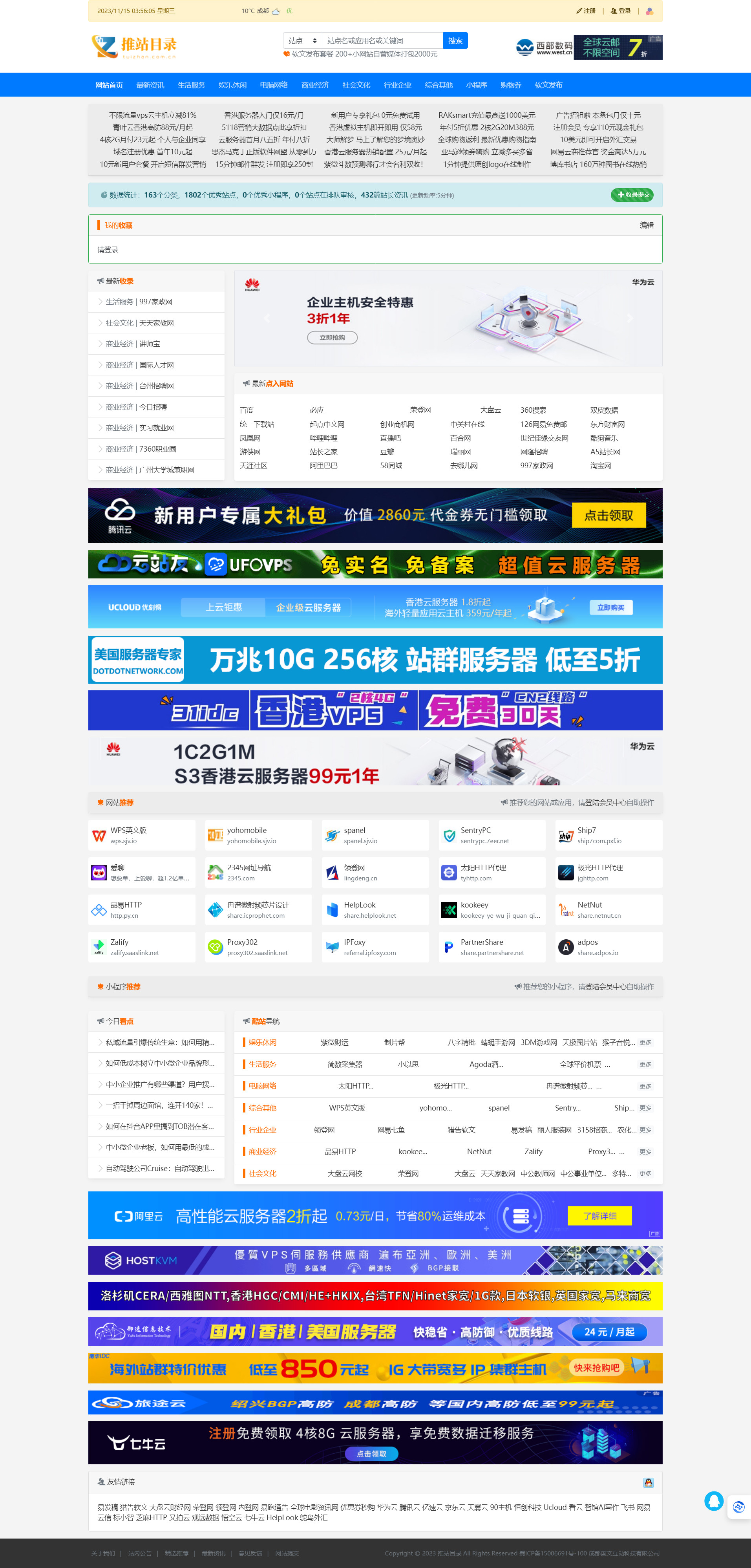This screenshot has height=1568, width=751.
Task: Open 意见反馈 footer link
Action: click(x=250, y=1553)
